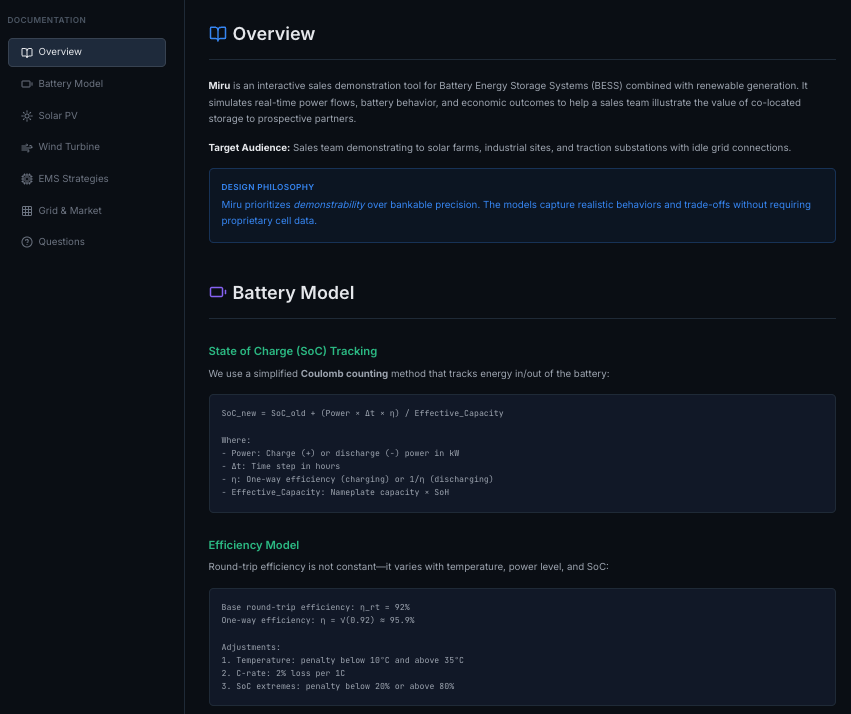The height and width of the screenshot is (714, 851).
Task: Click the Efficiency Model heading
Action: [253, 545]
